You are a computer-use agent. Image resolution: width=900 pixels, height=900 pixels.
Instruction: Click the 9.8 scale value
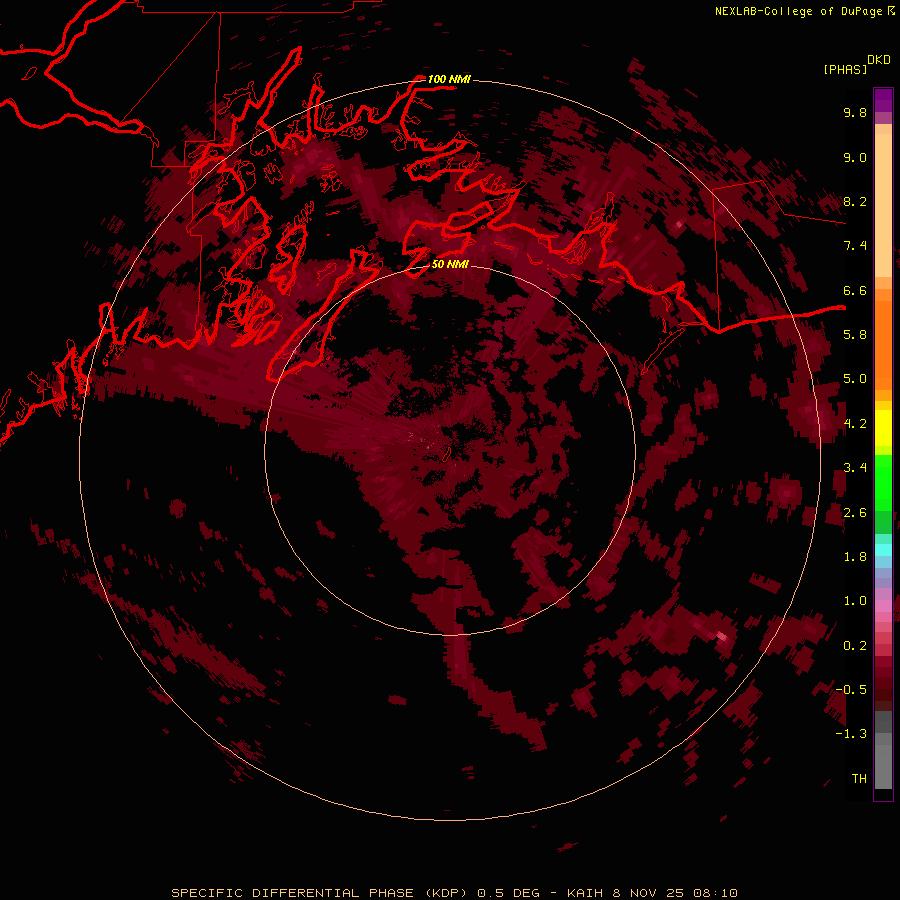pyautogui.click(x=855, y=112)
